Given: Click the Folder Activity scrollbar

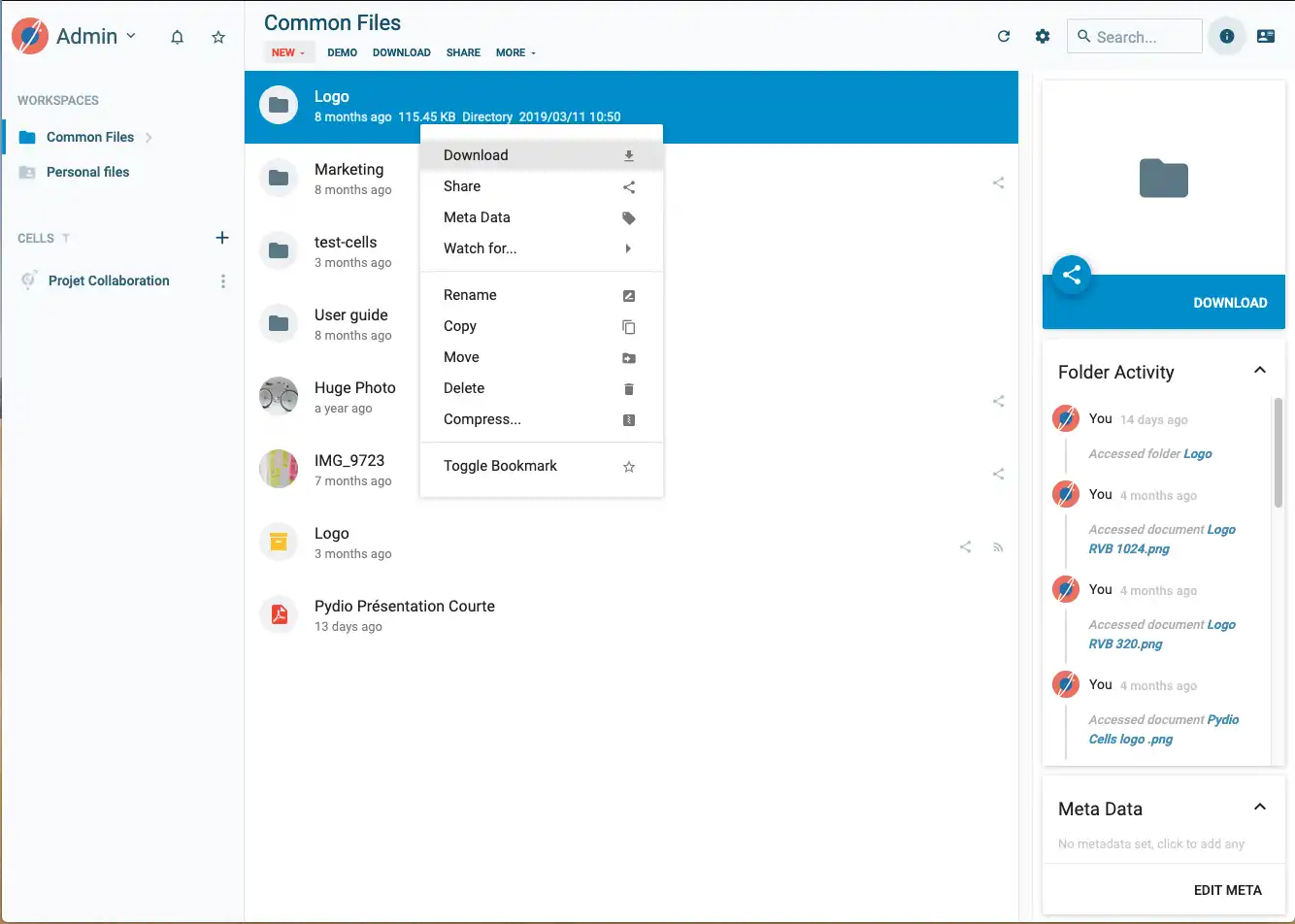Looking at the screenshot, I should point(1278,452).
